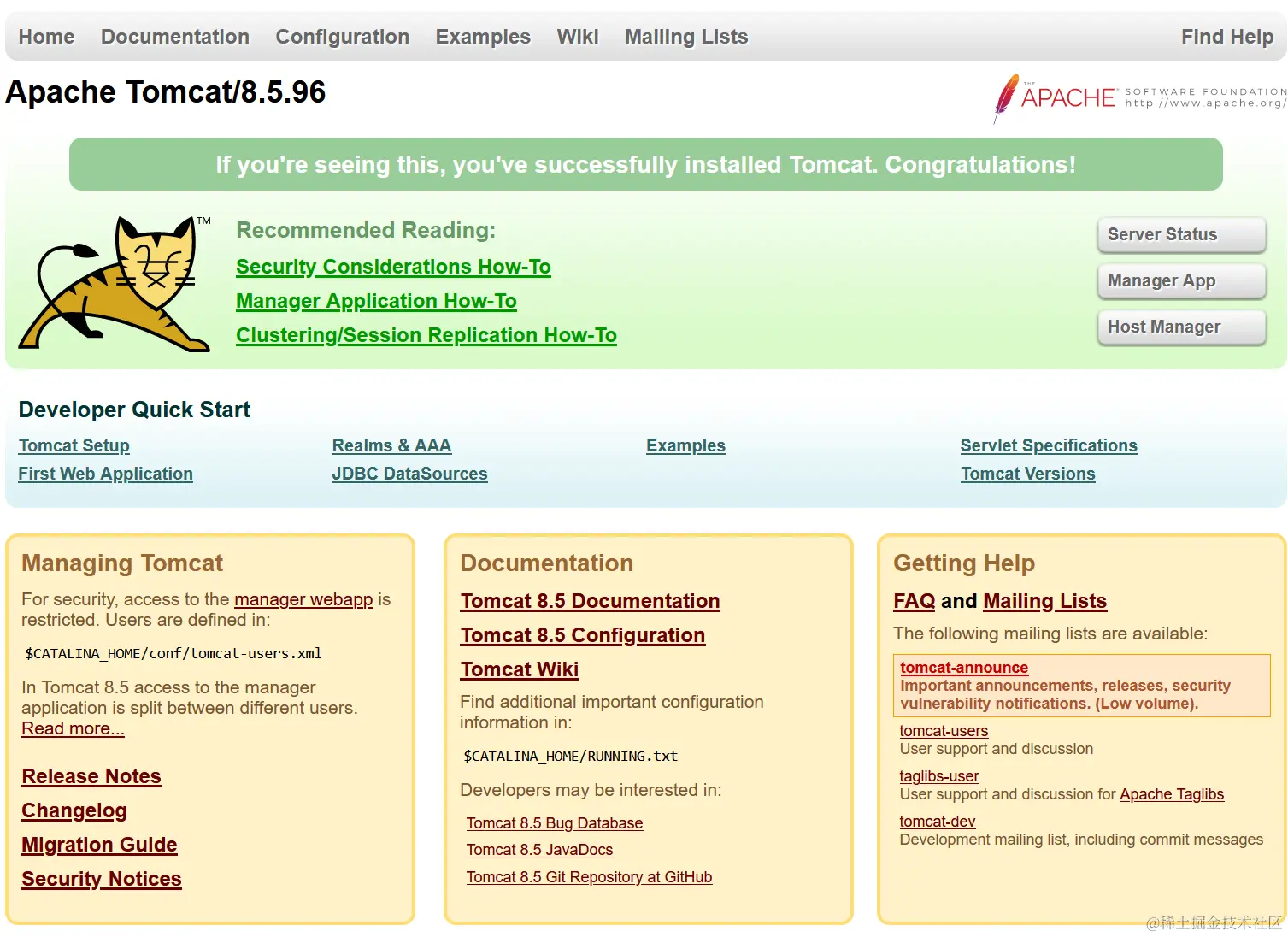This screenshot has width=1288, height=937.
Task: Open Clustering/Session Replication How-To link
Action: [x=426, y=335]
